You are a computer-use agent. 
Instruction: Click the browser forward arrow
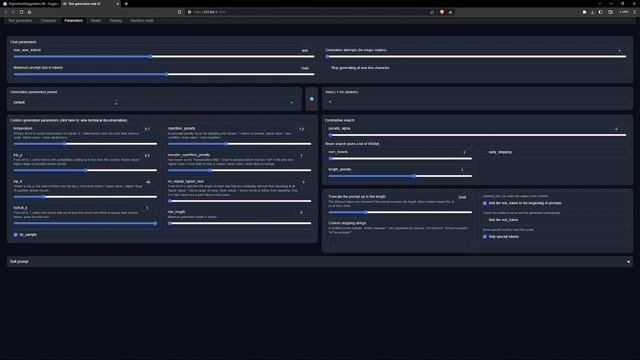pyautogui.click(x=13, y=12)
